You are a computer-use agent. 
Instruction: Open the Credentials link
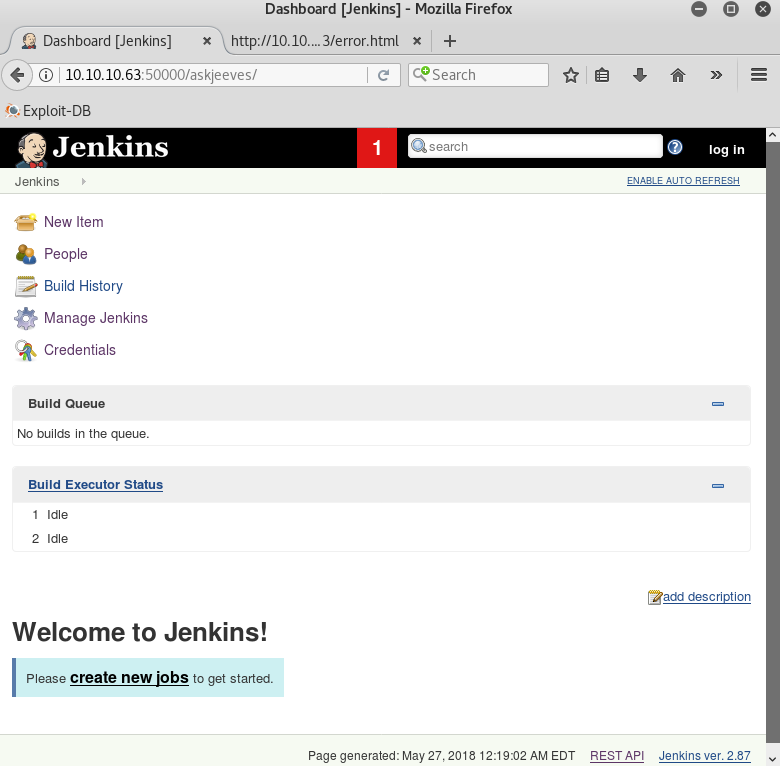[x=80, y=350]
